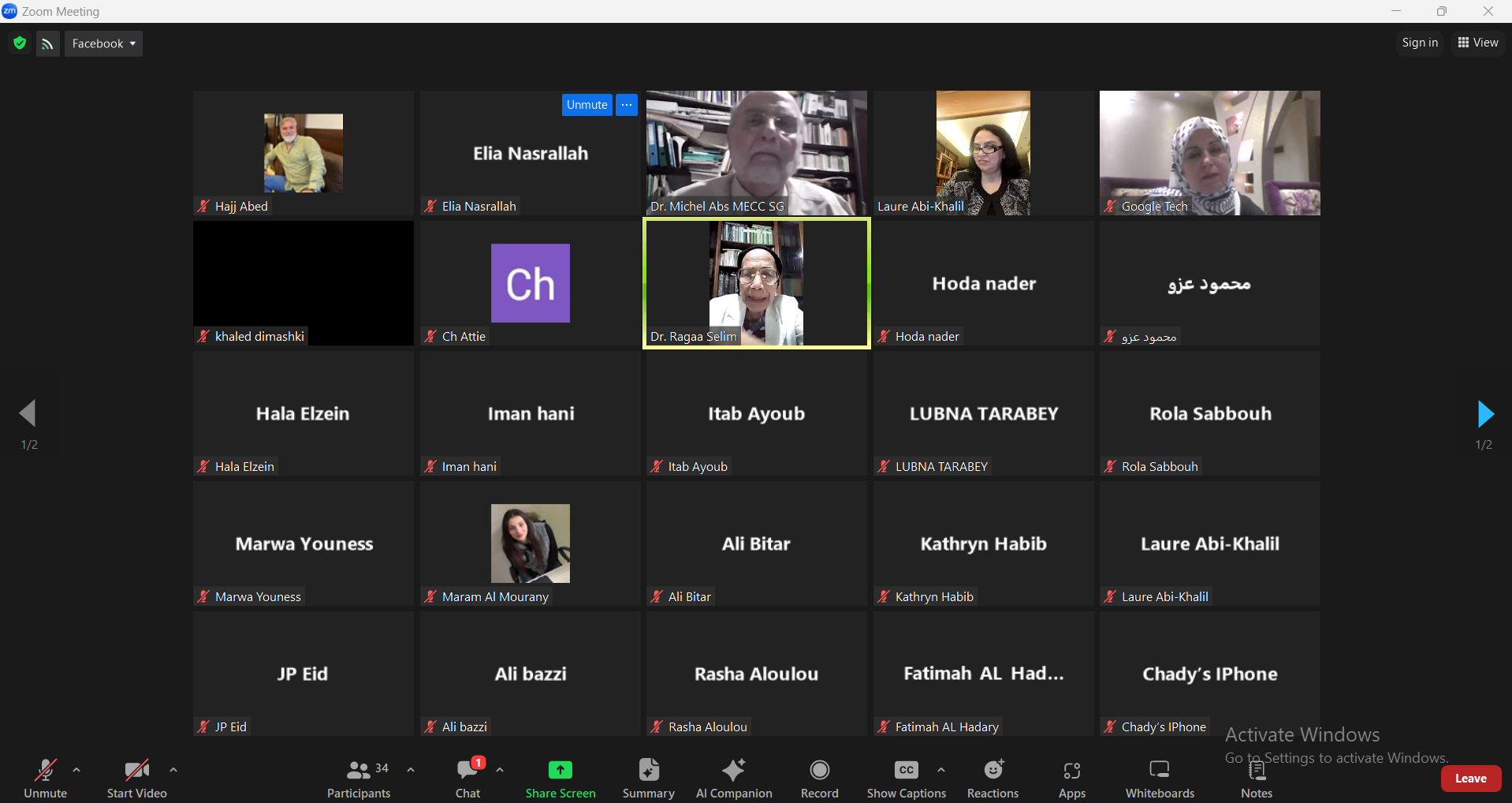The height and width of the screenshot is (803, 1512).
Task: Click the muted mic icon for Rasha Aloulou
Action: [657, 727]
